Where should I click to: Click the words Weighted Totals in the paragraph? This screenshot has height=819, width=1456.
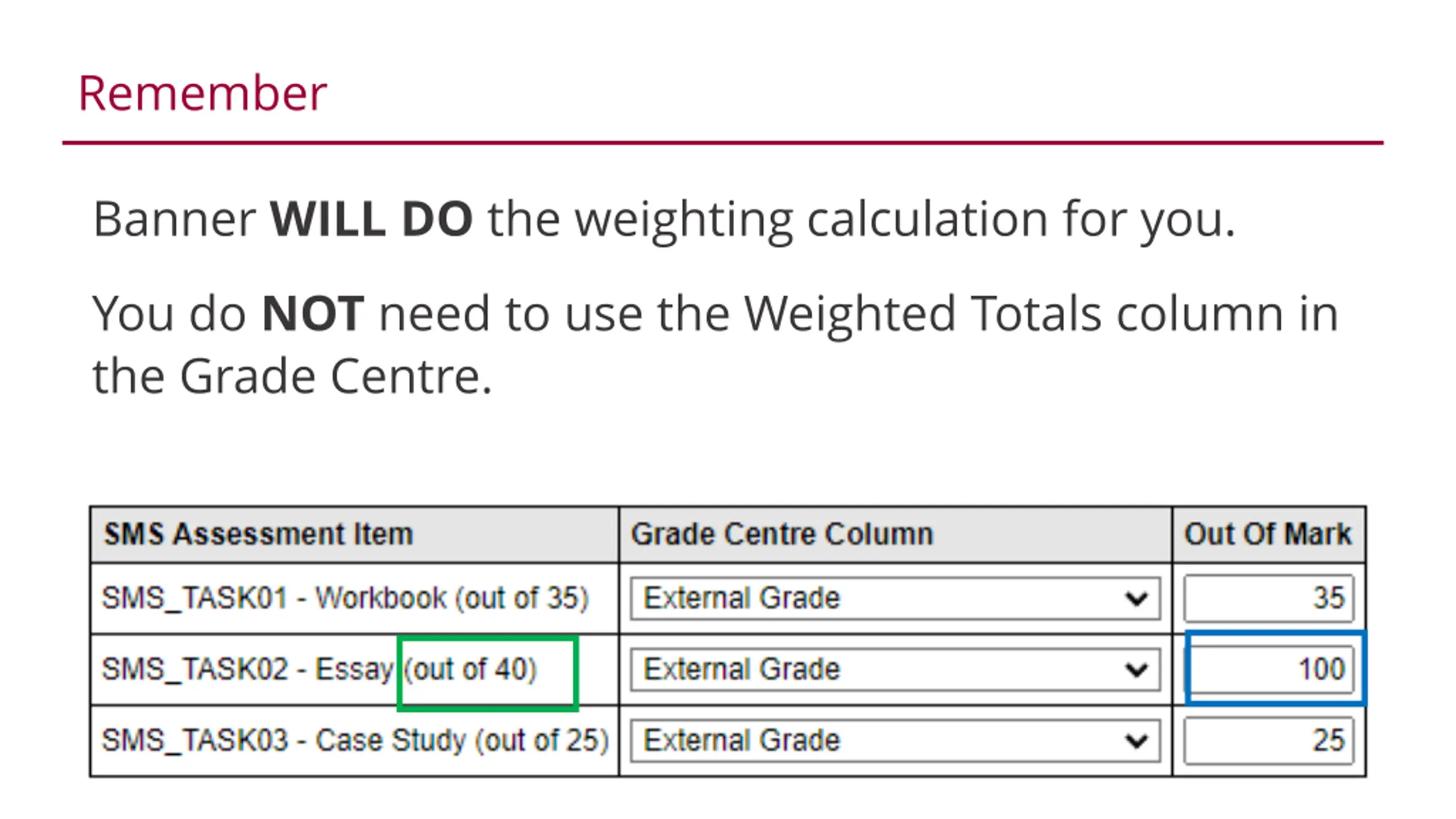pyautogui.click(x=923, y=313)
